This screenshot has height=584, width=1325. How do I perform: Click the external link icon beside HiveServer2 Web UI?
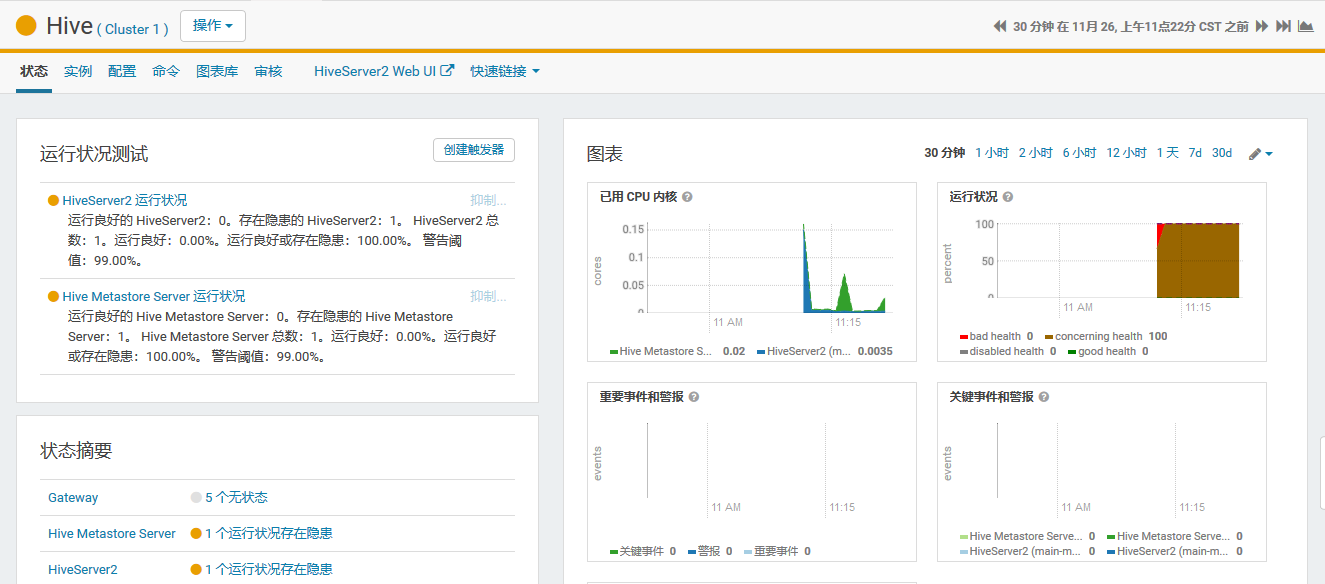[x=448, y=71]
